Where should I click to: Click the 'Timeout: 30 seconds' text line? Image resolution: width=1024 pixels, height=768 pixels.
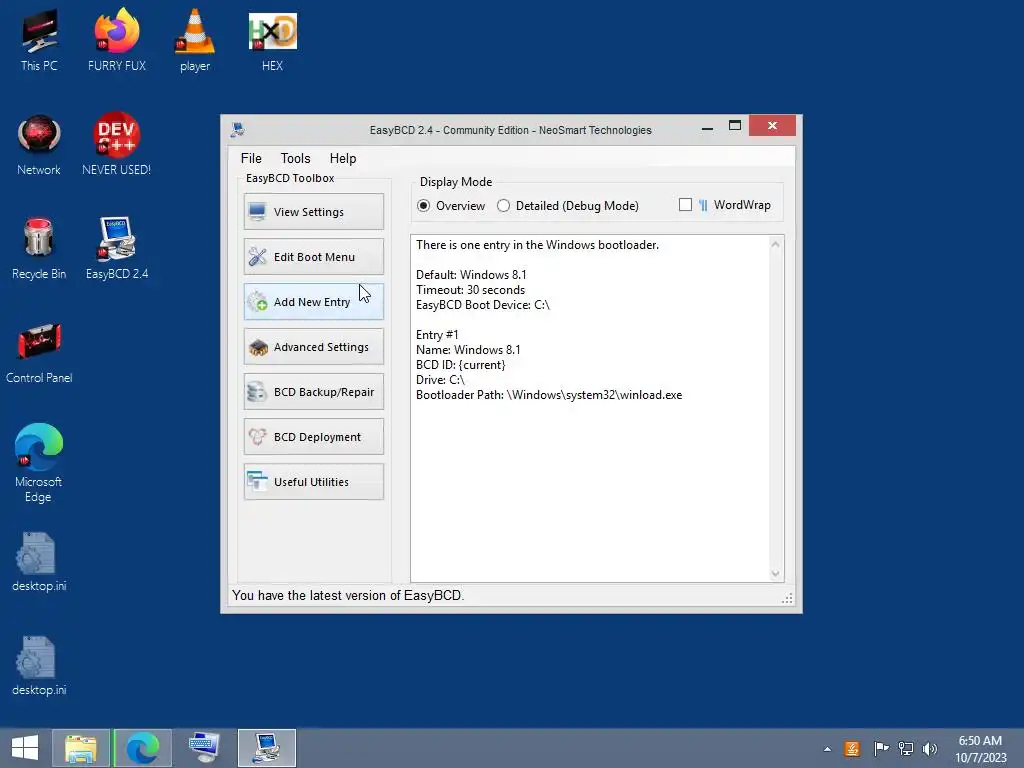470,290
